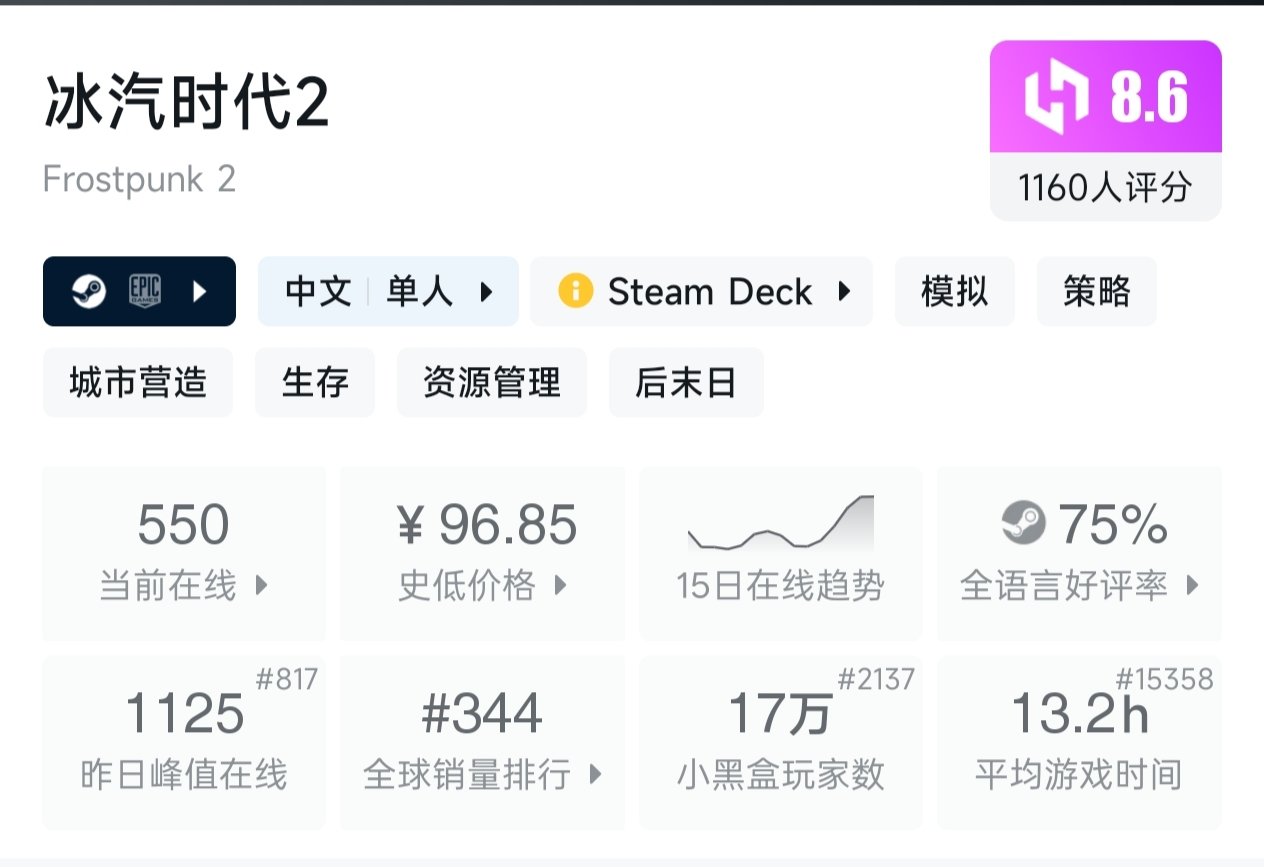Expand Steam Deck compatibility arrow
Viewport: 1264px width, 867px height.
pos(845,292)
